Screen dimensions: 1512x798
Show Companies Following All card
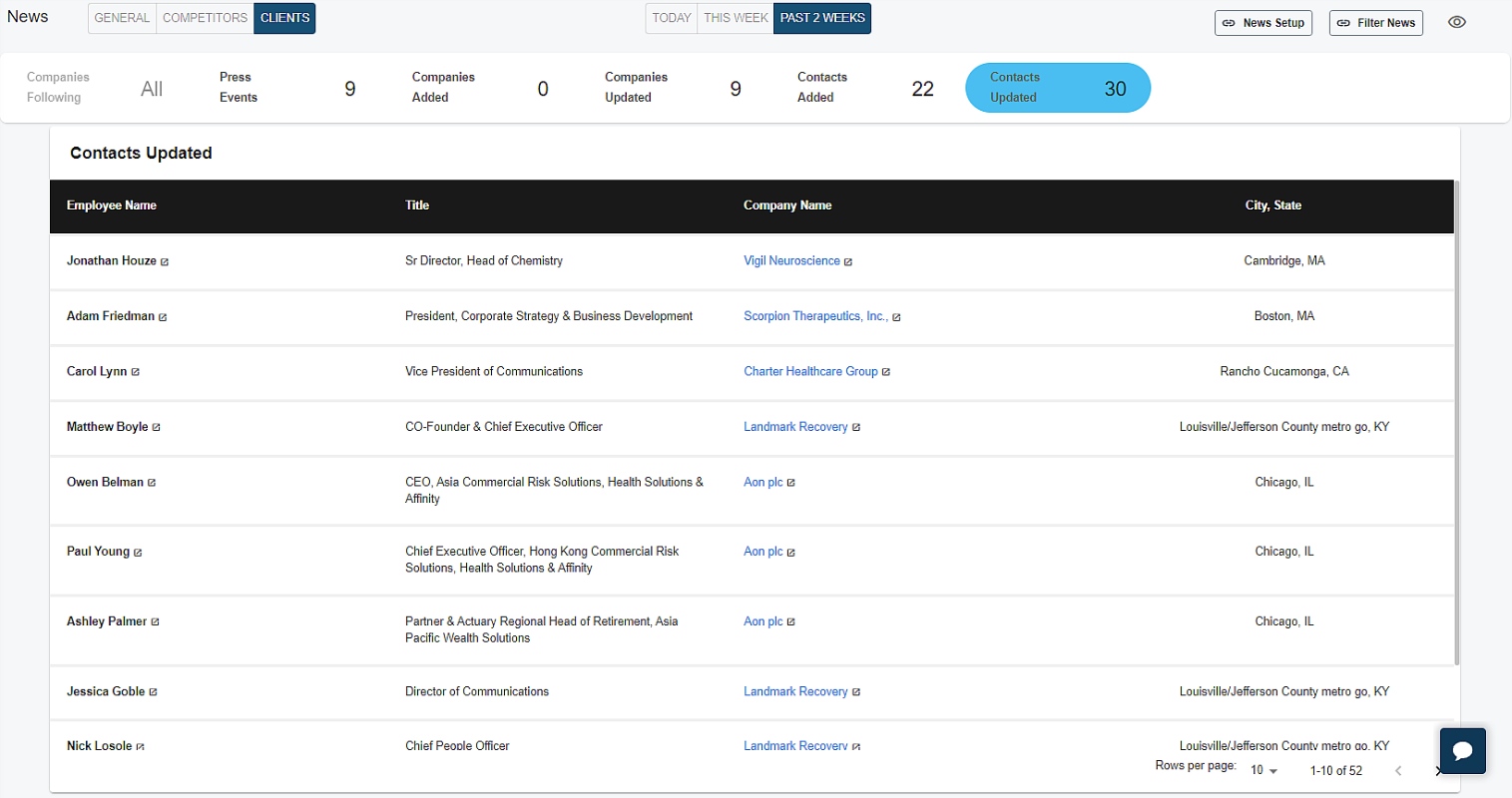pyautogui.click(x=95, y=88)
